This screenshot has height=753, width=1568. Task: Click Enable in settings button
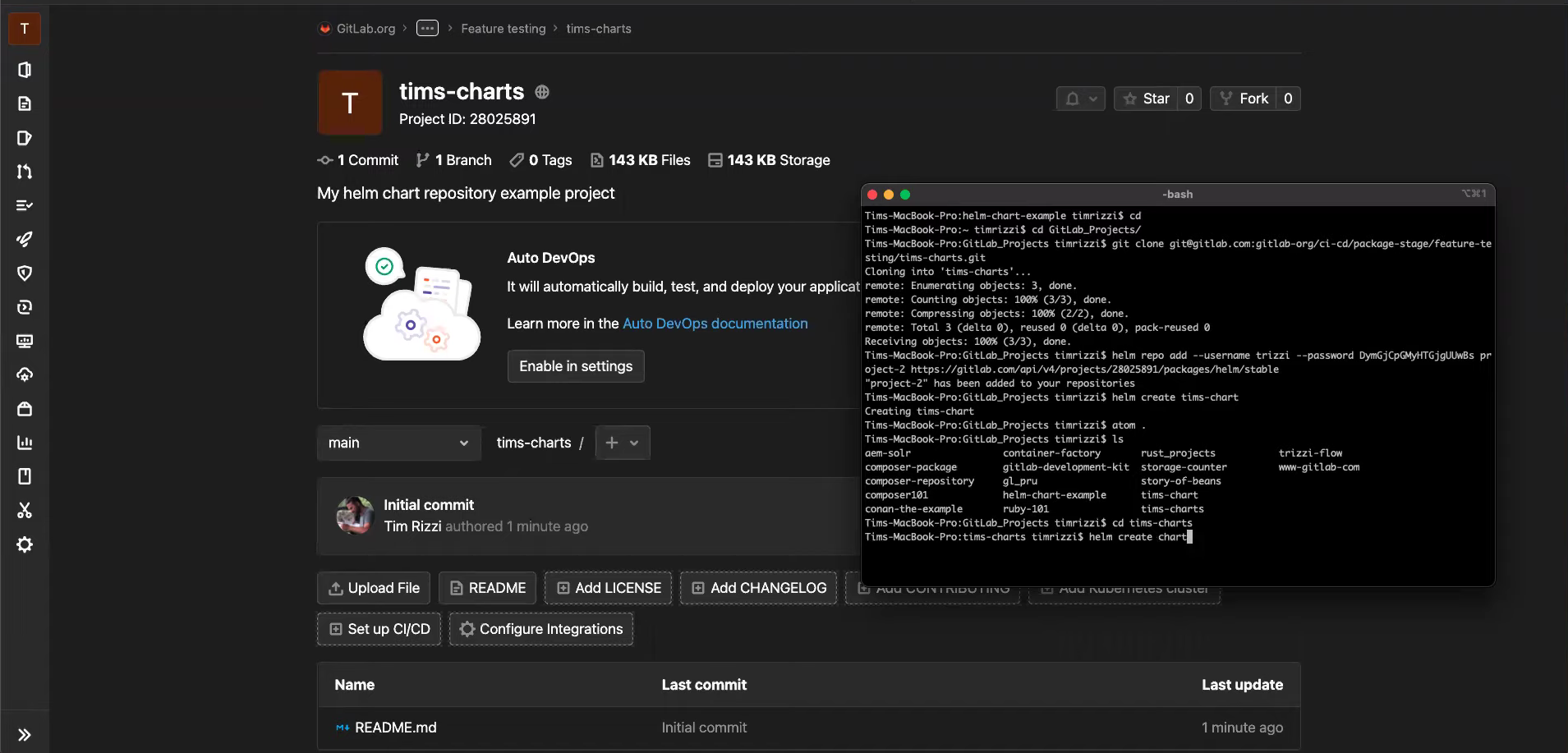(x=576, y=366)
